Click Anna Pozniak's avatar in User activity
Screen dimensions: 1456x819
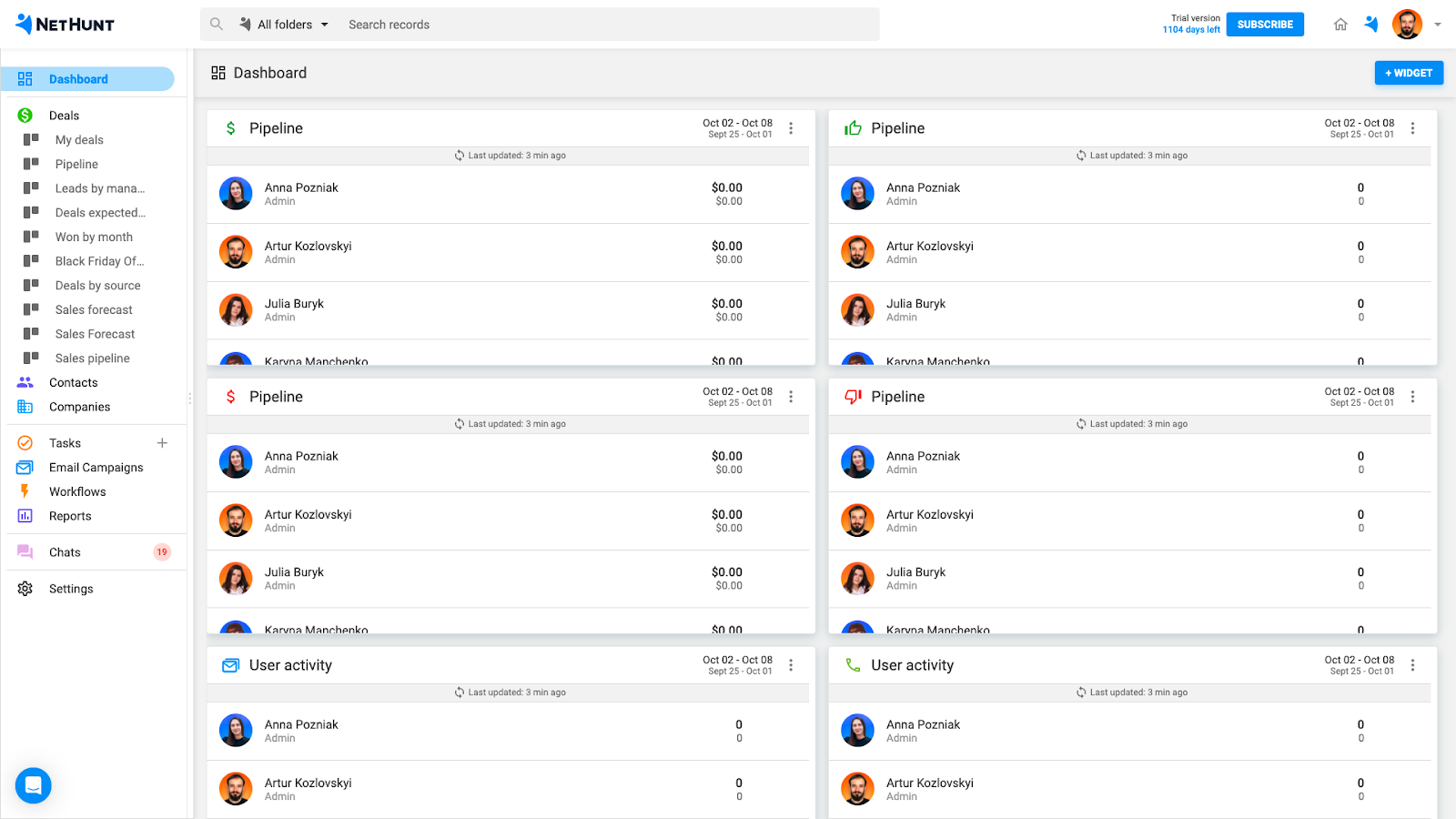236,730
